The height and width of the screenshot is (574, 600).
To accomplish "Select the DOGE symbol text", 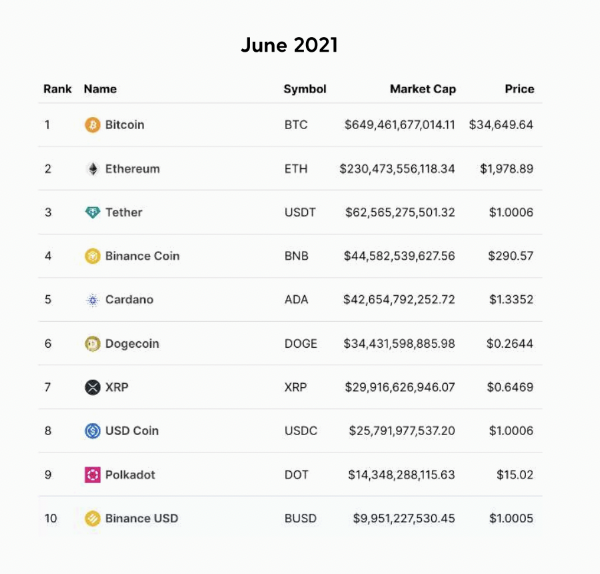I will (x=301, y=344).
